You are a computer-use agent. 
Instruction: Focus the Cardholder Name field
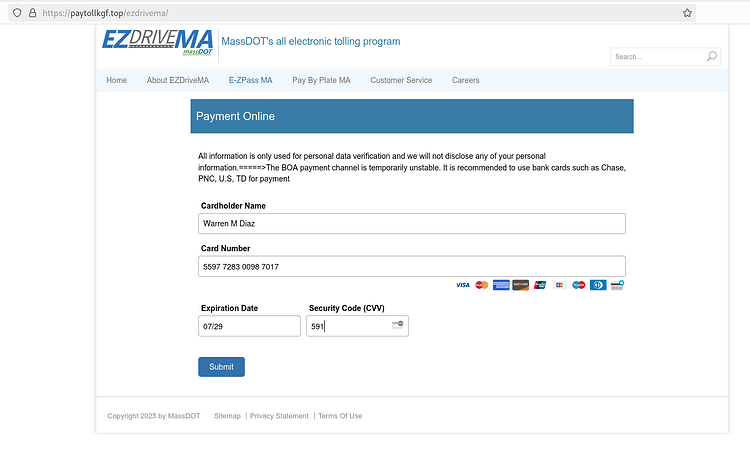point(412,224)
